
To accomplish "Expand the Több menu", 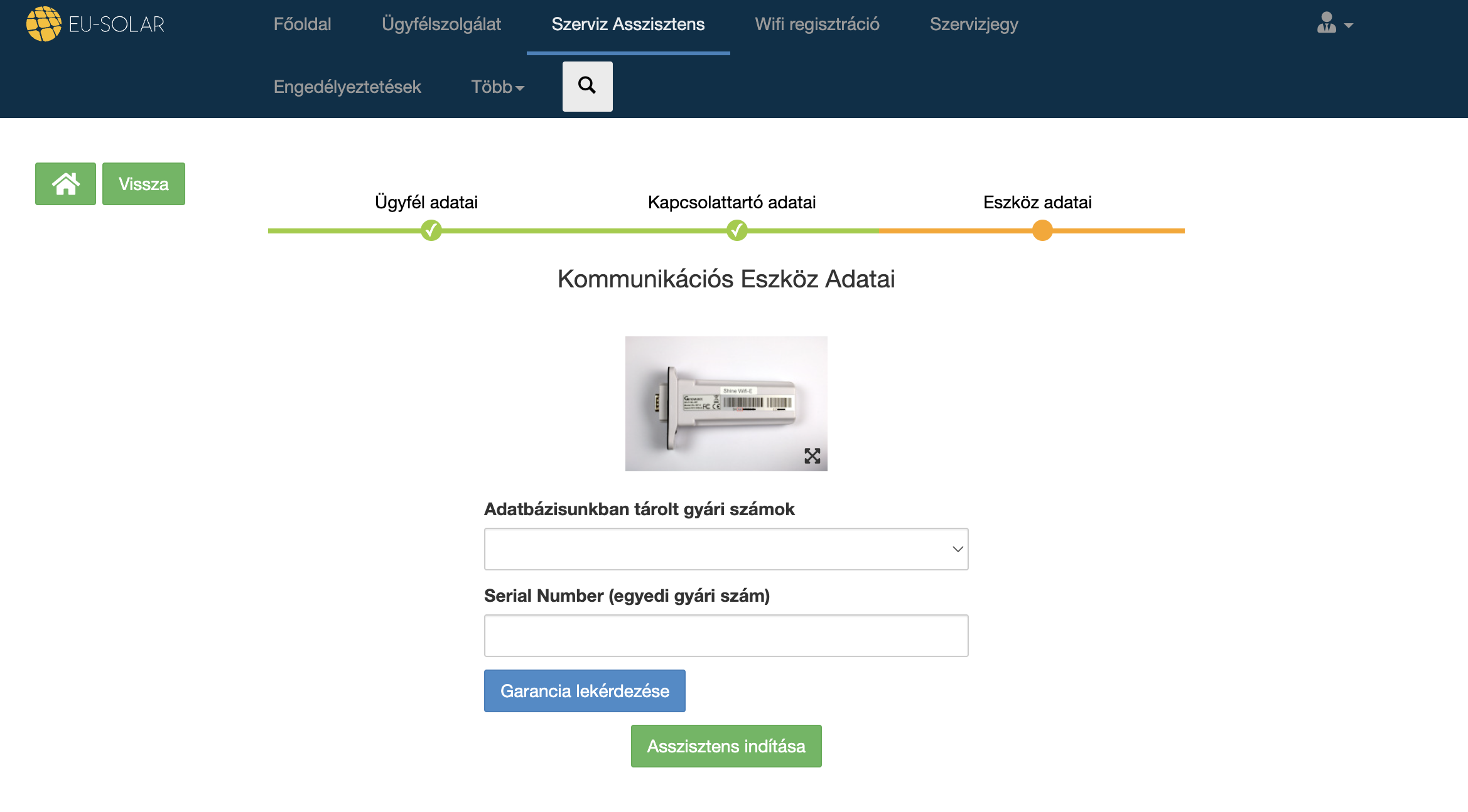I will click(497, 87).
